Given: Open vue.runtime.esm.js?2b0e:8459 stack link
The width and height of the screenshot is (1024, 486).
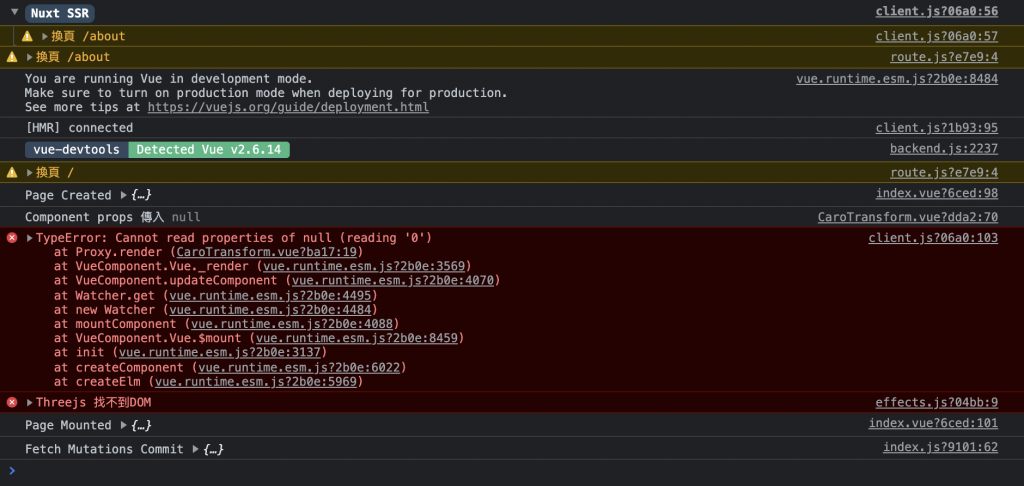Looking at the screenshot, I should click(x=357, y=338).
